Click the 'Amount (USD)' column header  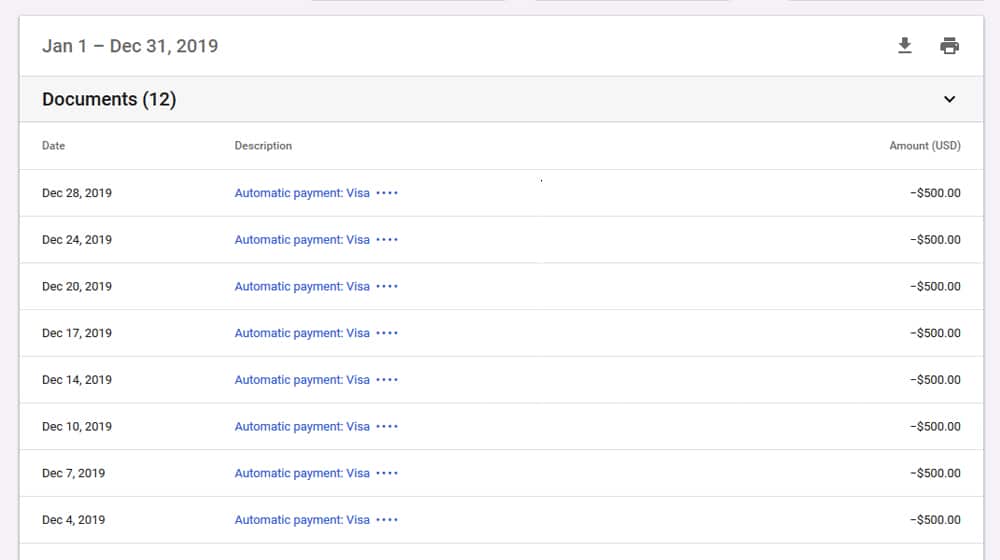(925, 145)
